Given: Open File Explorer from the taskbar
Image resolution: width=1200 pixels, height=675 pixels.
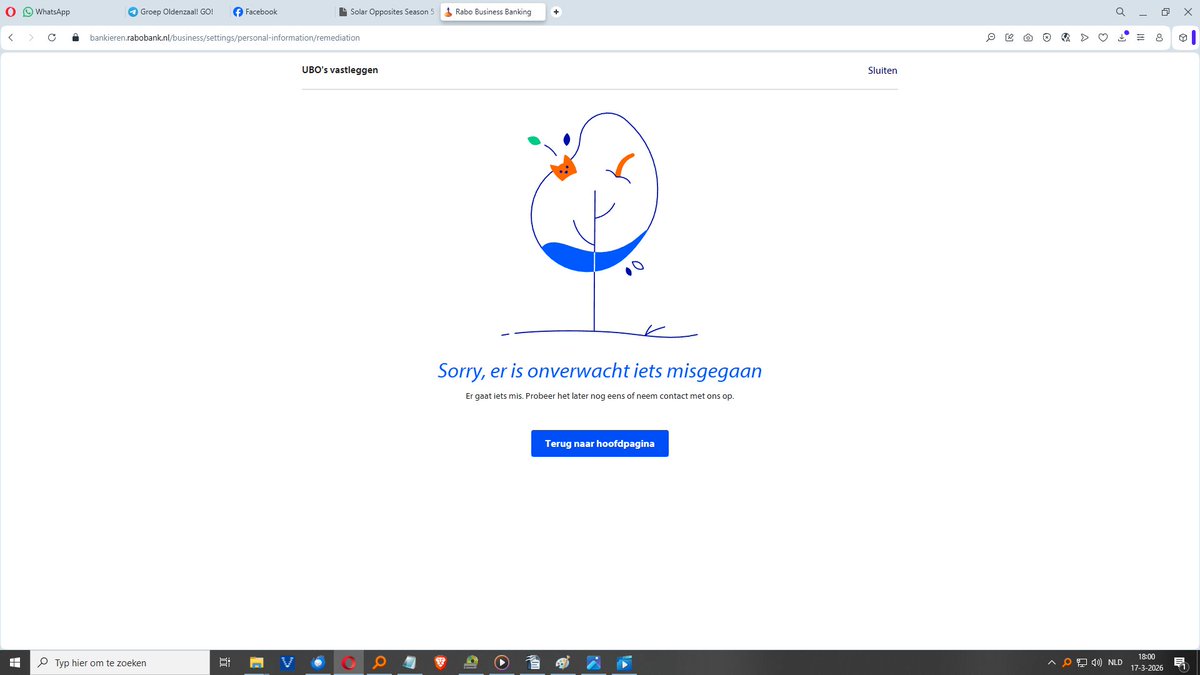Looking at the screenshot, I should pos(257,662).
